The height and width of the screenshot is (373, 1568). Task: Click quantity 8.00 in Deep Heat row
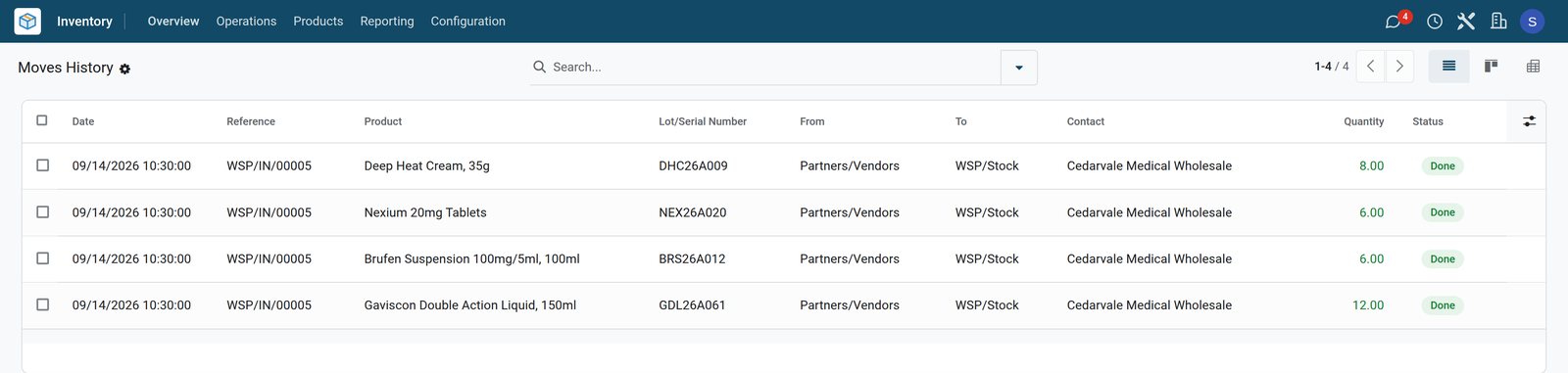tap(1372, 165)
